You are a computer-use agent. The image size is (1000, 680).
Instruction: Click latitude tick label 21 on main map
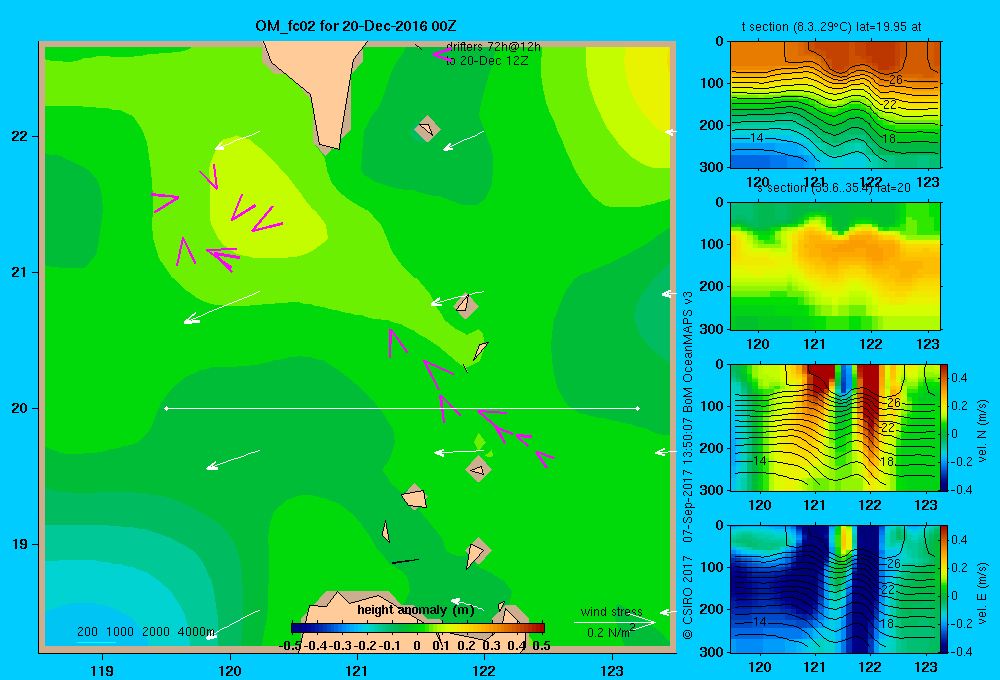point(20,272)
